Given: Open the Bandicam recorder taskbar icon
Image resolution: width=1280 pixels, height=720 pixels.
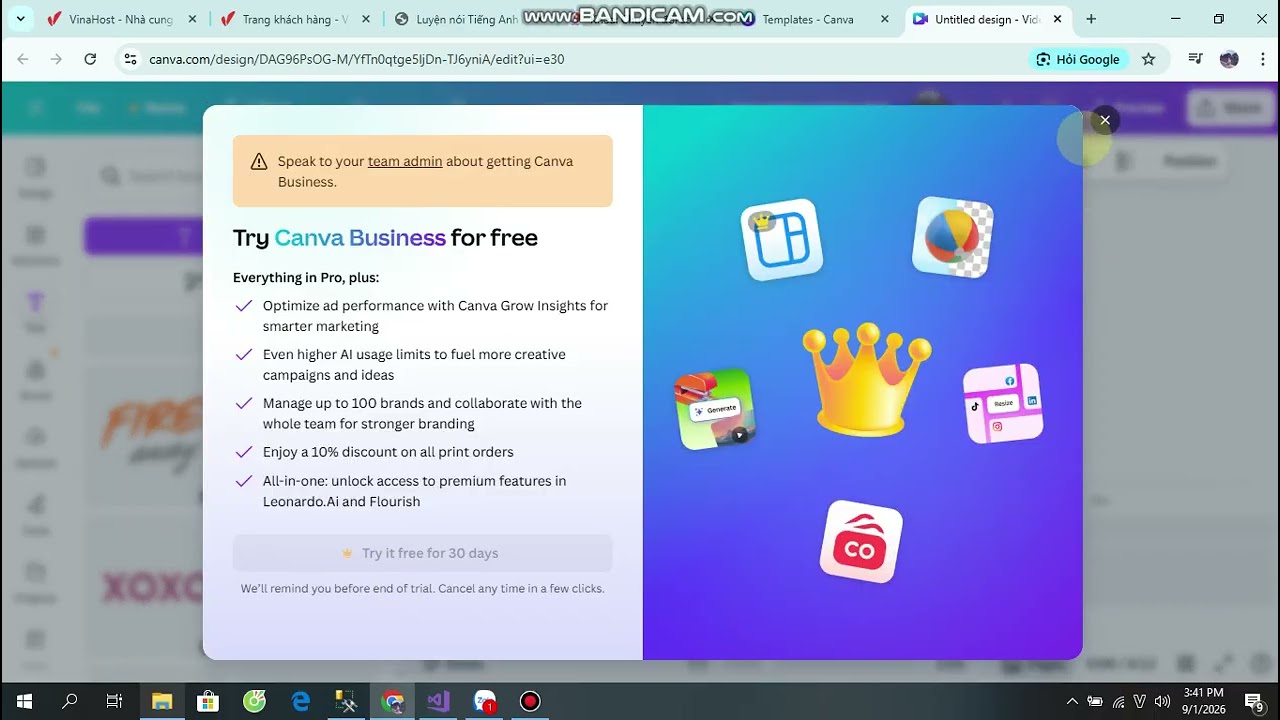Looking at the screenshot, I should pos(530,701).
